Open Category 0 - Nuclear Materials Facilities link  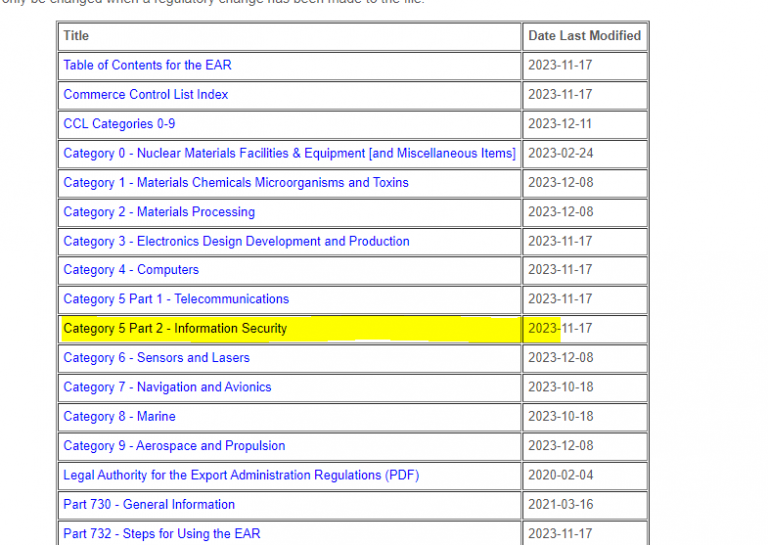click(x=289, y=153)
